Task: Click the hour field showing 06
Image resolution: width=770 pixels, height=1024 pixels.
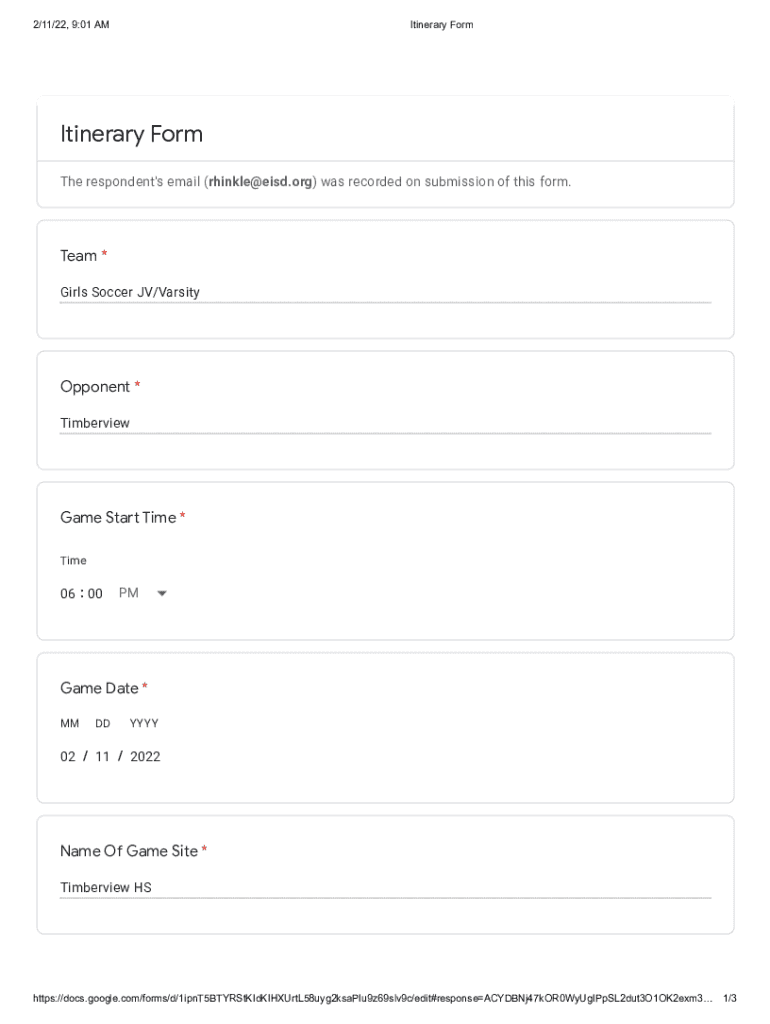Action: pos(68,594)
